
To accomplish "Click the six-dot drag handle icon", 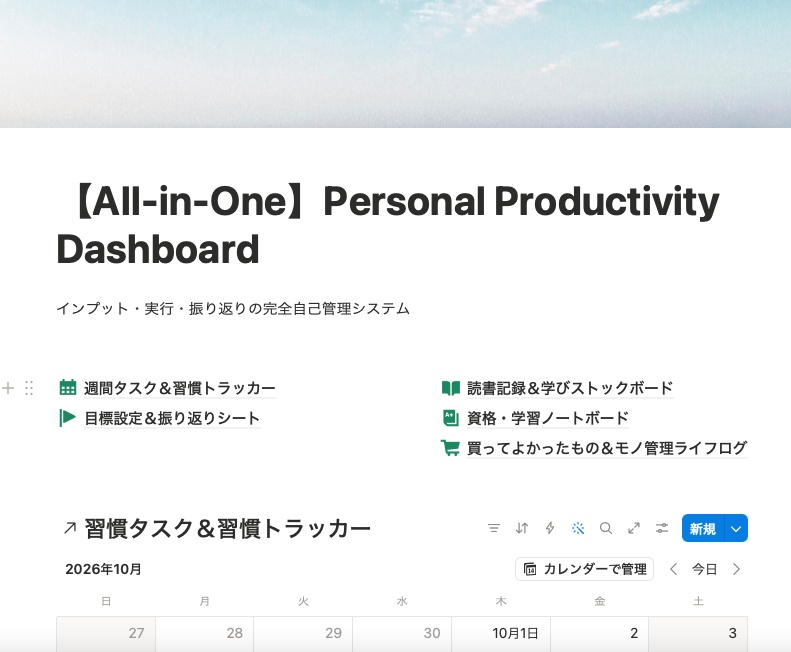I will click(x=29, y=388).
